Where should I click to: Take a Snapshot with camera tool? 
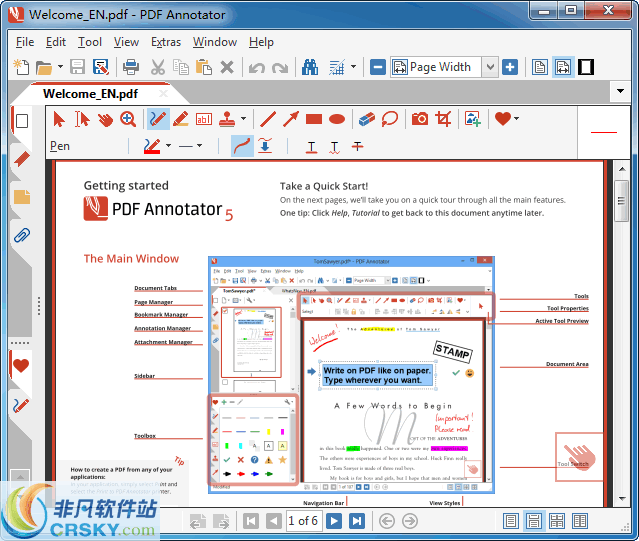(x=420, y=119)
